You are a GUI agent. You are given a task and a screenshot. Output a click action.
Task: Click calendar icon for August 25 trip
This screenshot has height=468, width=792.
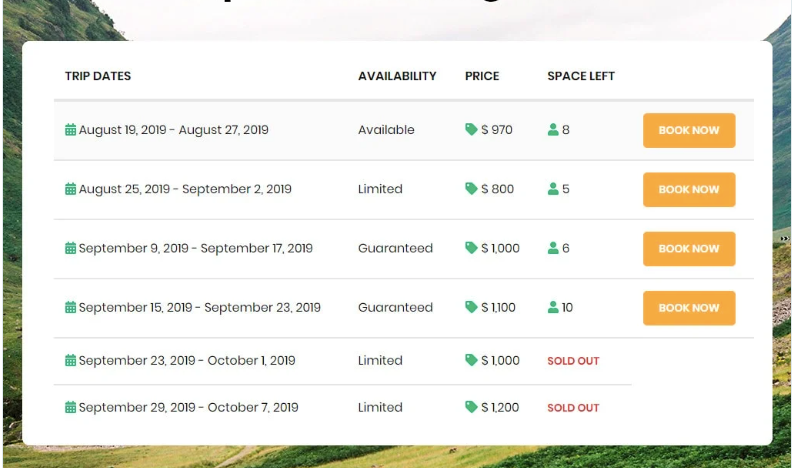[71, 189]
